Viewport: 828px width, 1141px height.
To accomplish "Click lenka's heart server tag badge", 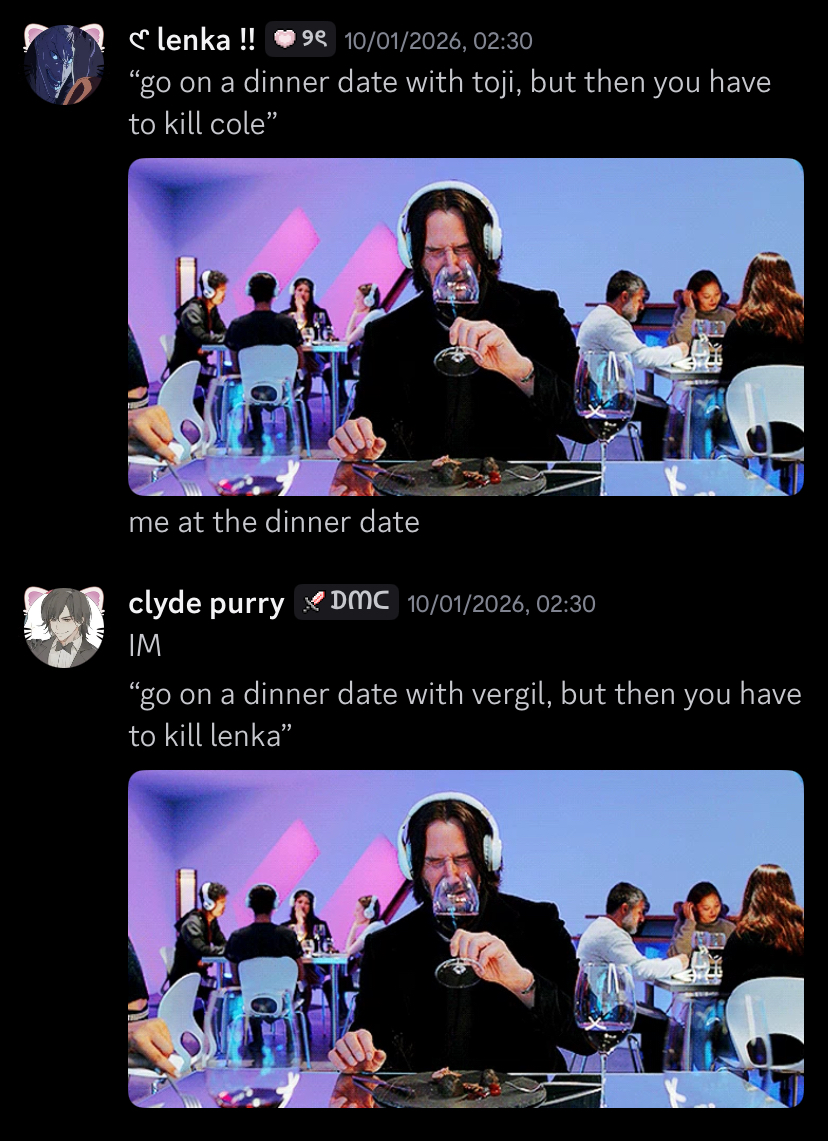I will (x=300, y=39).
